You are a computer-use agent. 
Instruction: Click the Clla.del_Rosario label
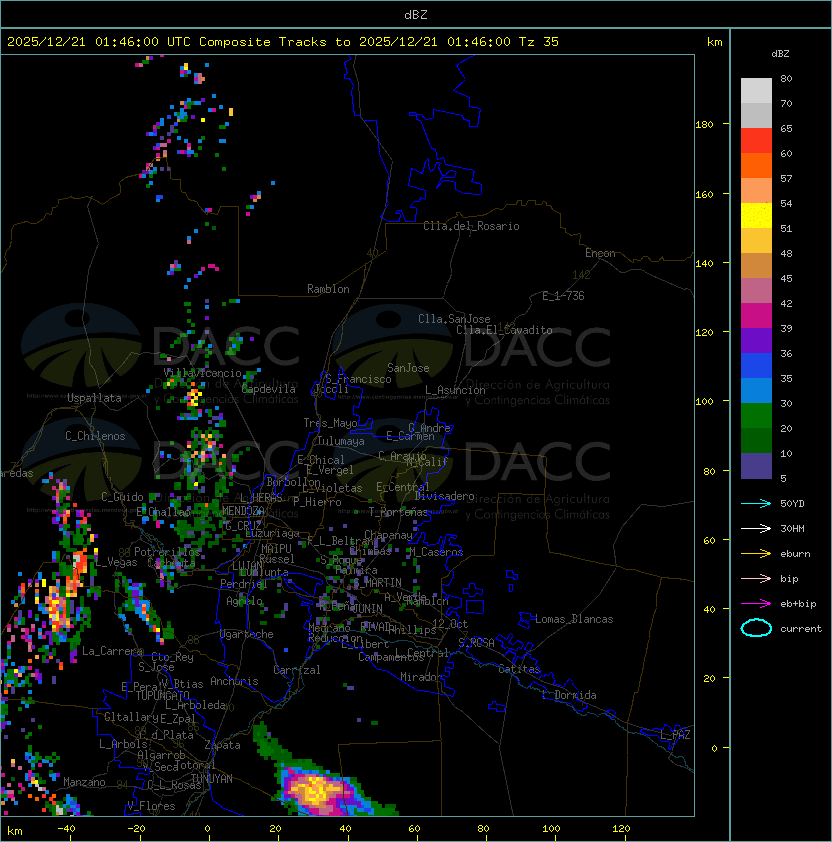471,226
